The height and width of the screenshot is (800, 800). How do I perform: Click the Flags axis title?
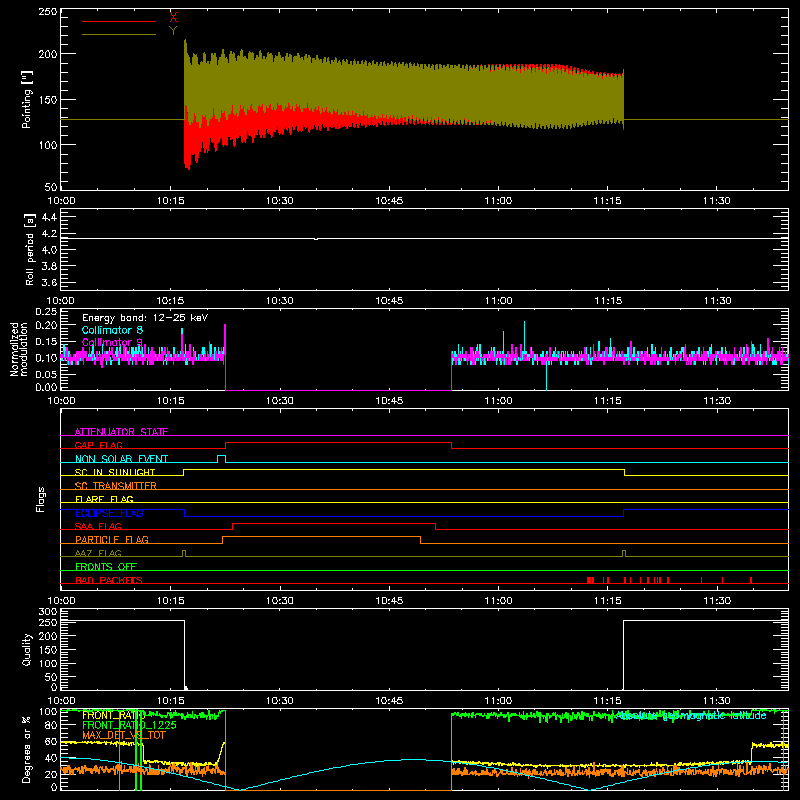[x=40, y=499]
